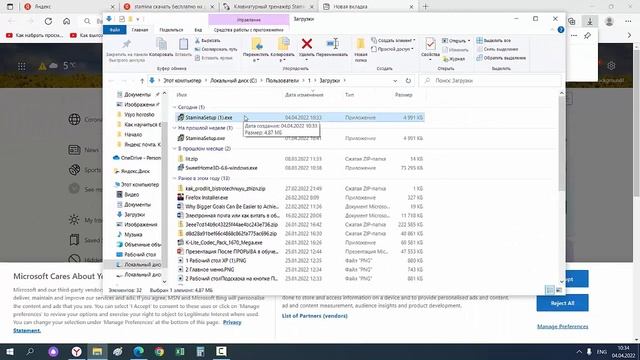Image resolution: width=640 pixels, height=360 pixels.
Task: Click Этот компьютер in the address path
Action: [182, 81]
